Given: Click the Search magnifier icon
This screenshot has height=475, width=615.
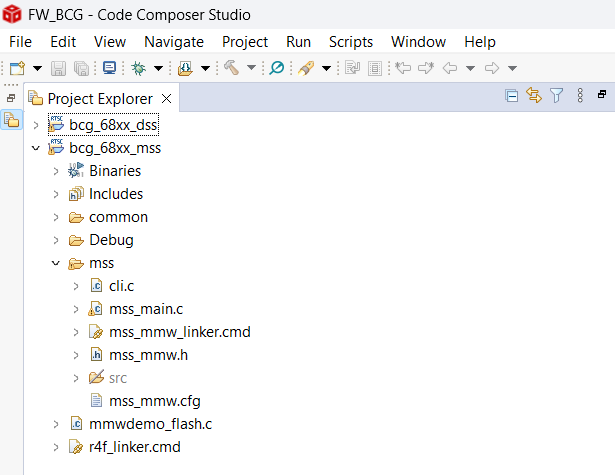Looking at the screenshot, I should pos(277,68).
